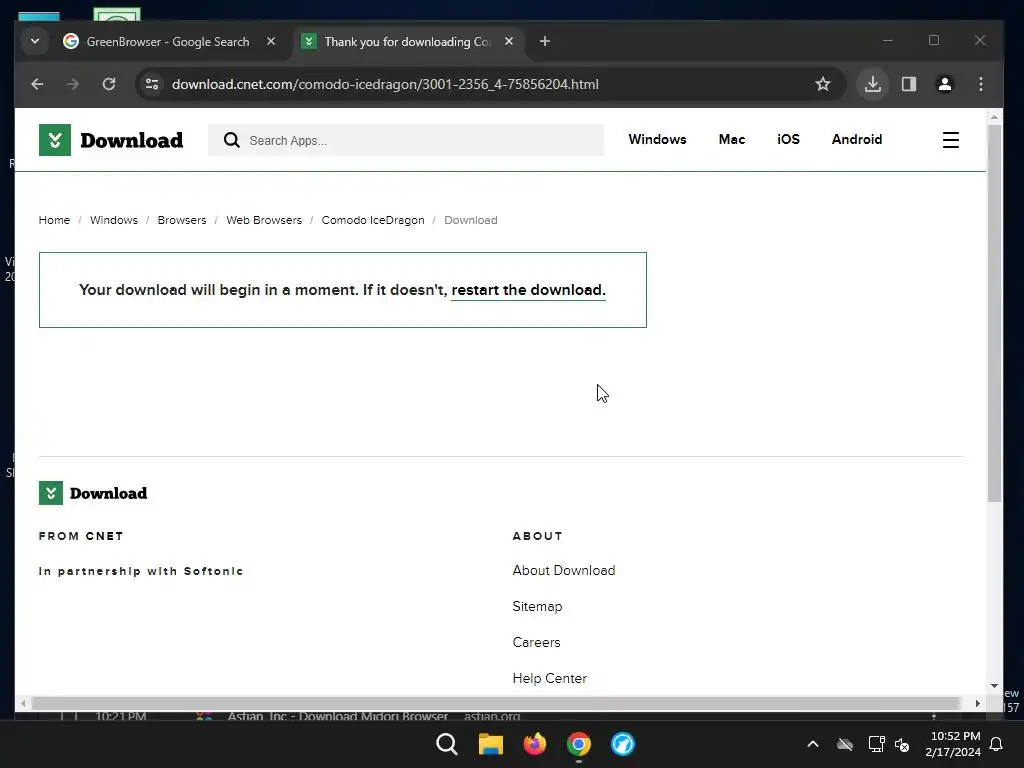
Task: Maximize the Chrome window
Action: pos(934,40)
